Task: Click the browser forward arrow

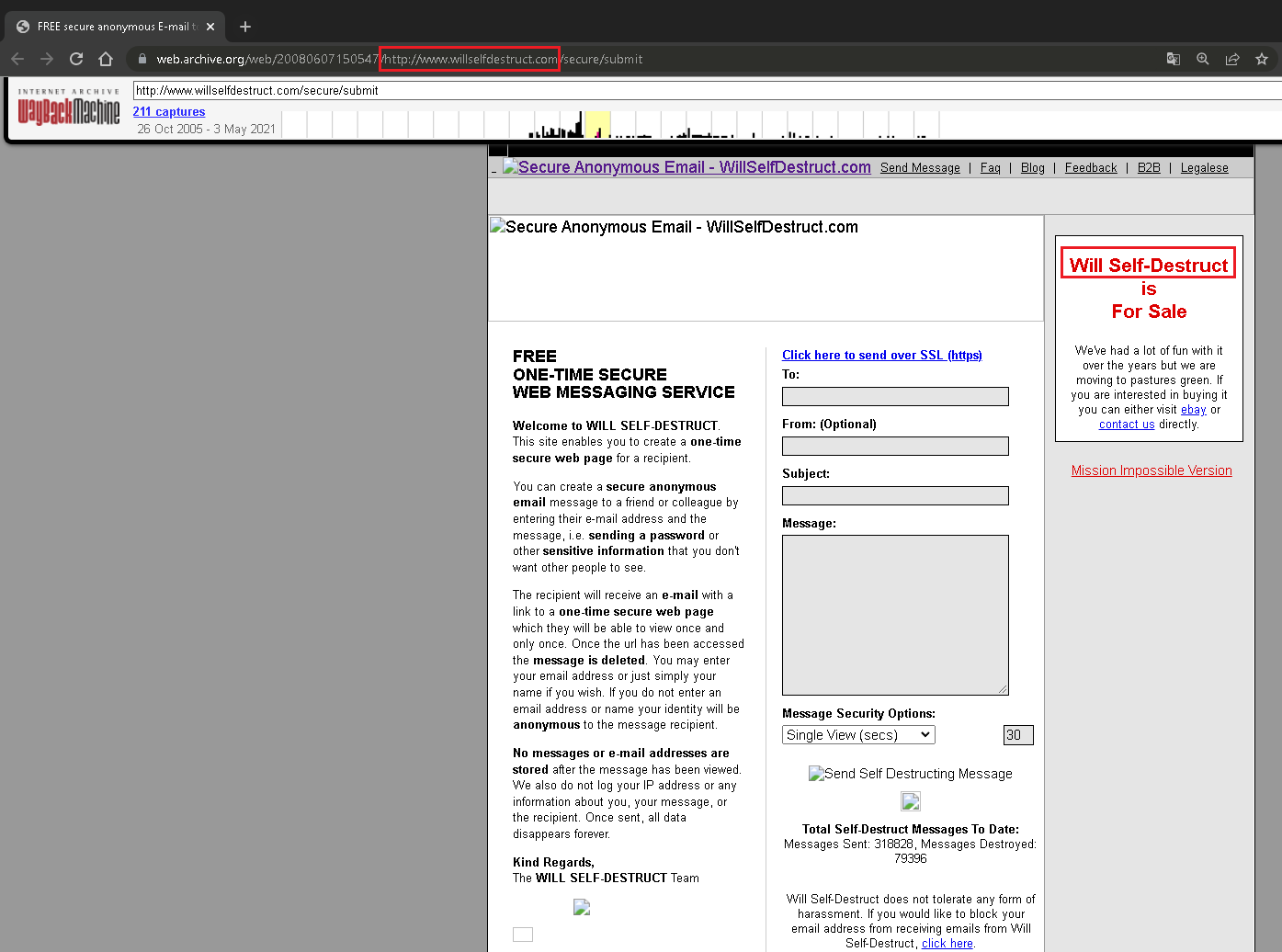Action: click(47, 59)
